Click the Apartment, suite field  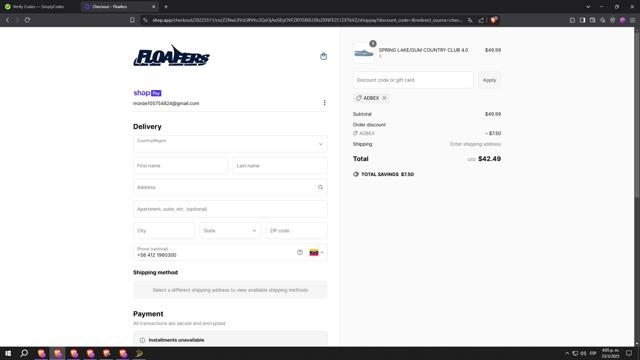coord(230,209)
